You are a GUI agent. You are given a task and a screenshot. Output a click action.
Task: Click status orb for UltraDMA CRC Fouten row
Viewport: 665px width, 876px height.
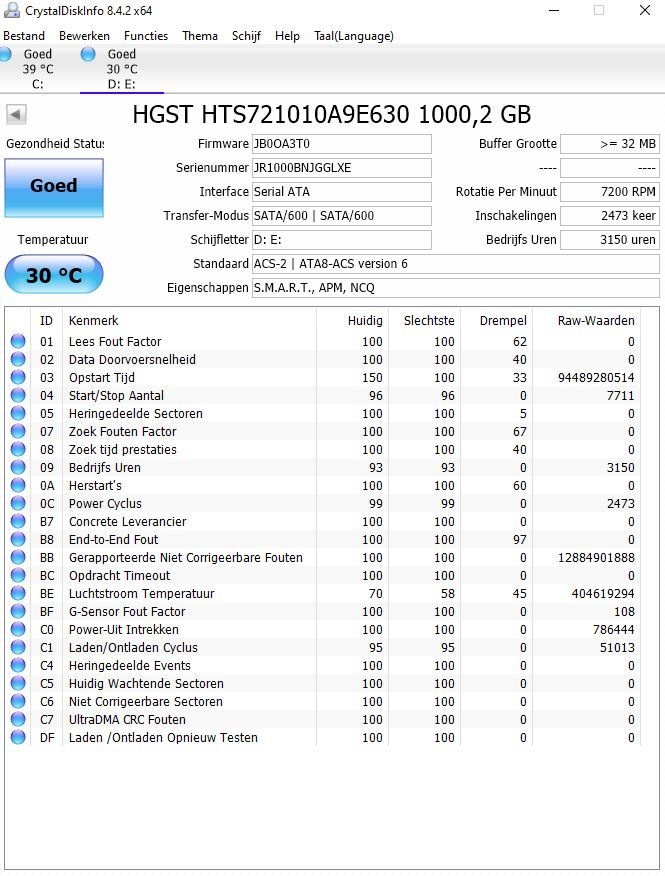18,719
